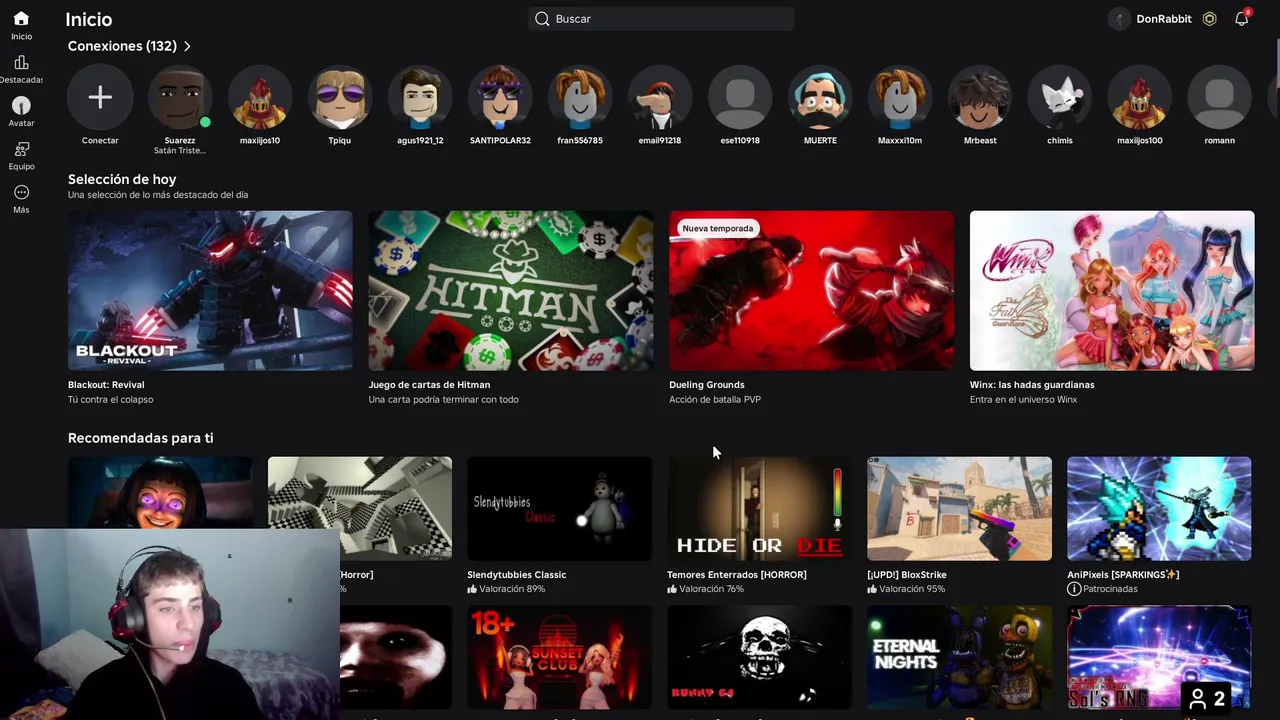Viewport: 1280px width, 720px height.
Task: Click Entra en el universo Winx subtitle
Action: click(1023, 400)
